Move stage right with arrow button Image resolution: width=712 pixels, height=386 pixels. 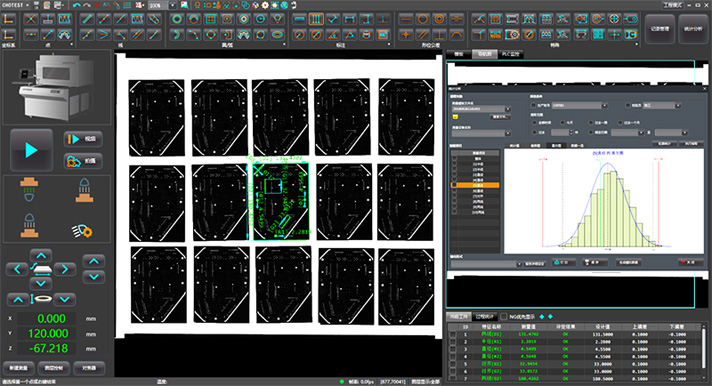click(64, 269)
